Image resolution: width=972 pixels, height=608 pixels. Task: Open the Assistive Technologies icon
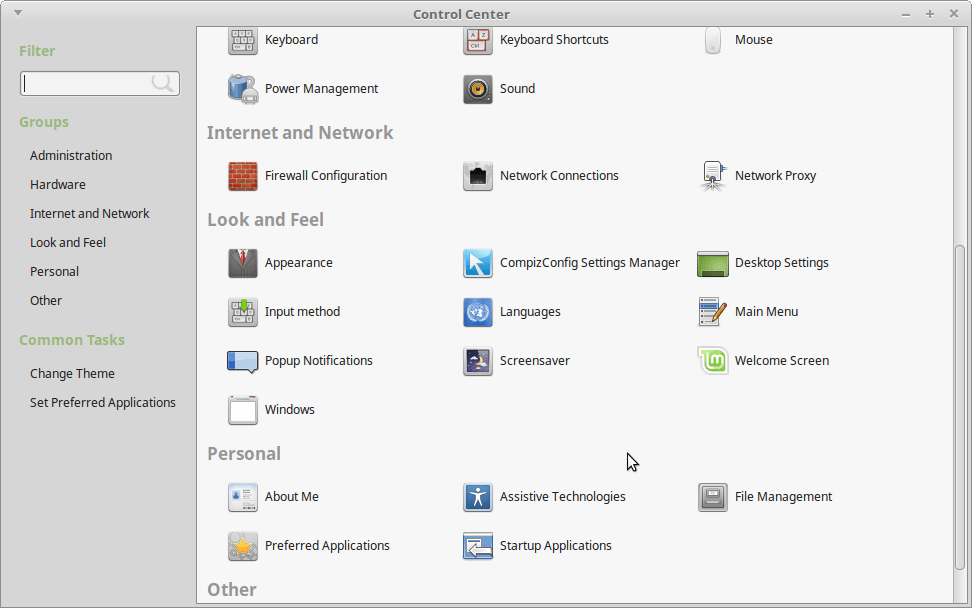click(477, 497)
